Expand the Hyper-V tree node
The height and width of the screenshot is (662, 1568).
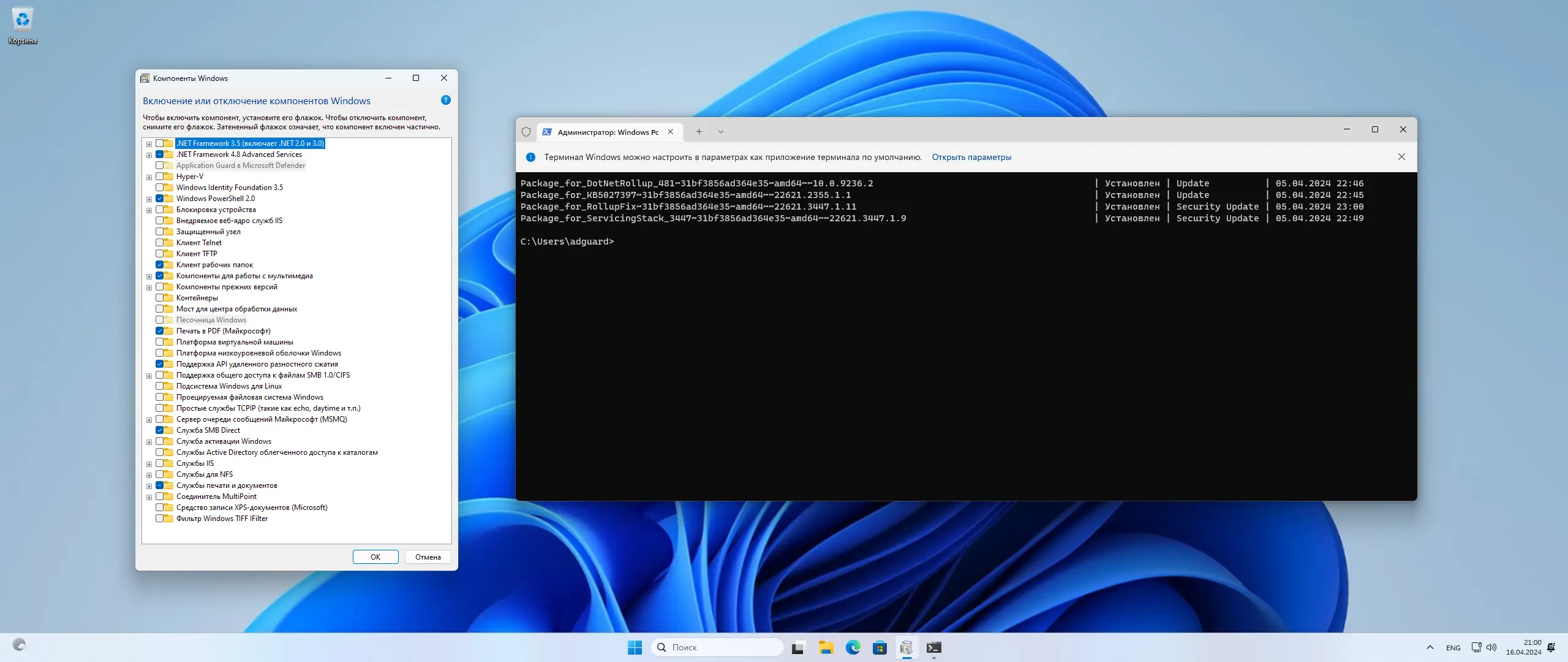tap(149, 177)
